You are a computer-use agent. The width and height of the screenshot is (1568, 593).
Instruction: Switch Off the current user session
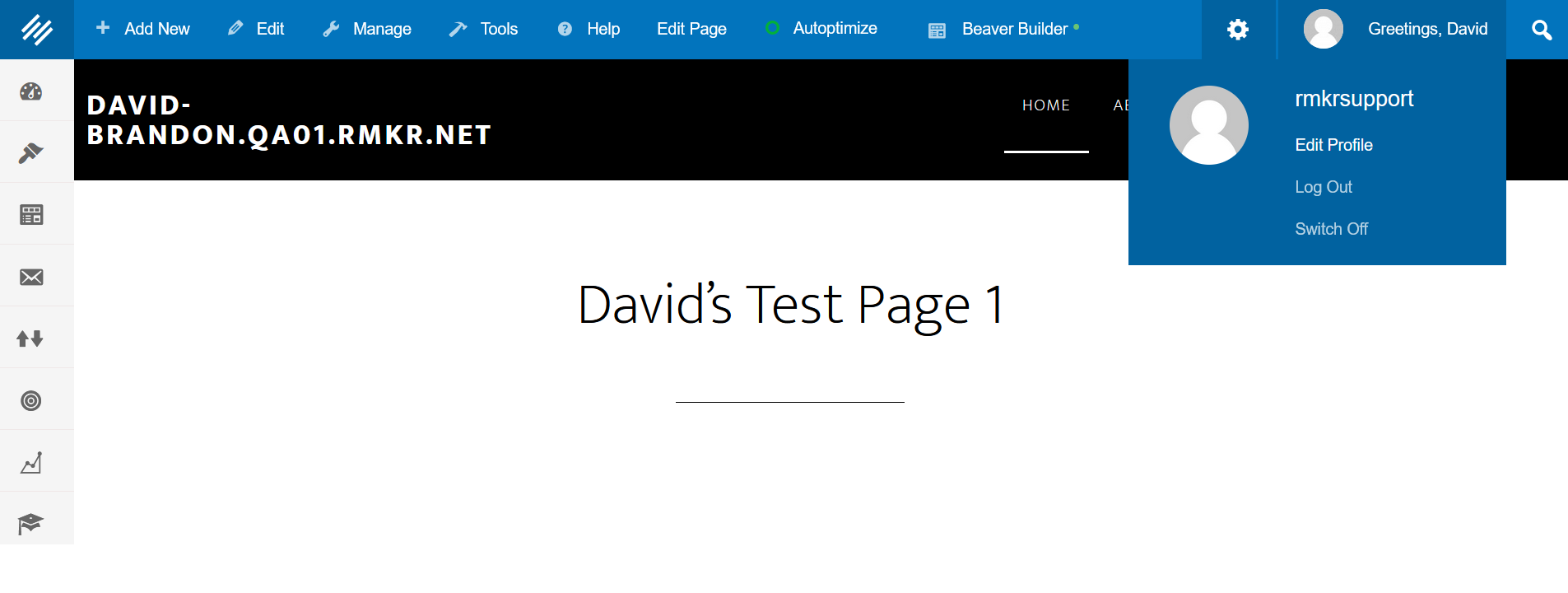point(1331,229)
